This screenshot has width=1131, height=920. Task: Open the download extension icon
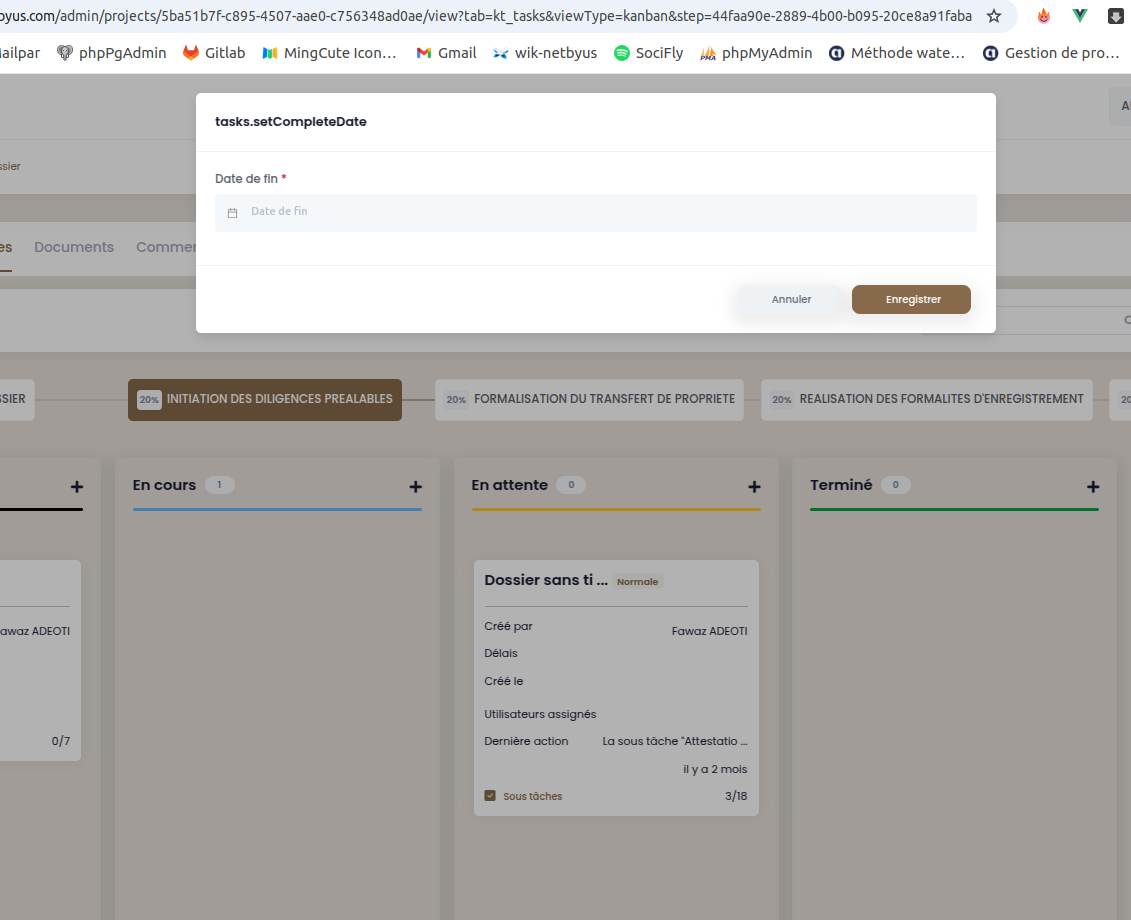1115,16
